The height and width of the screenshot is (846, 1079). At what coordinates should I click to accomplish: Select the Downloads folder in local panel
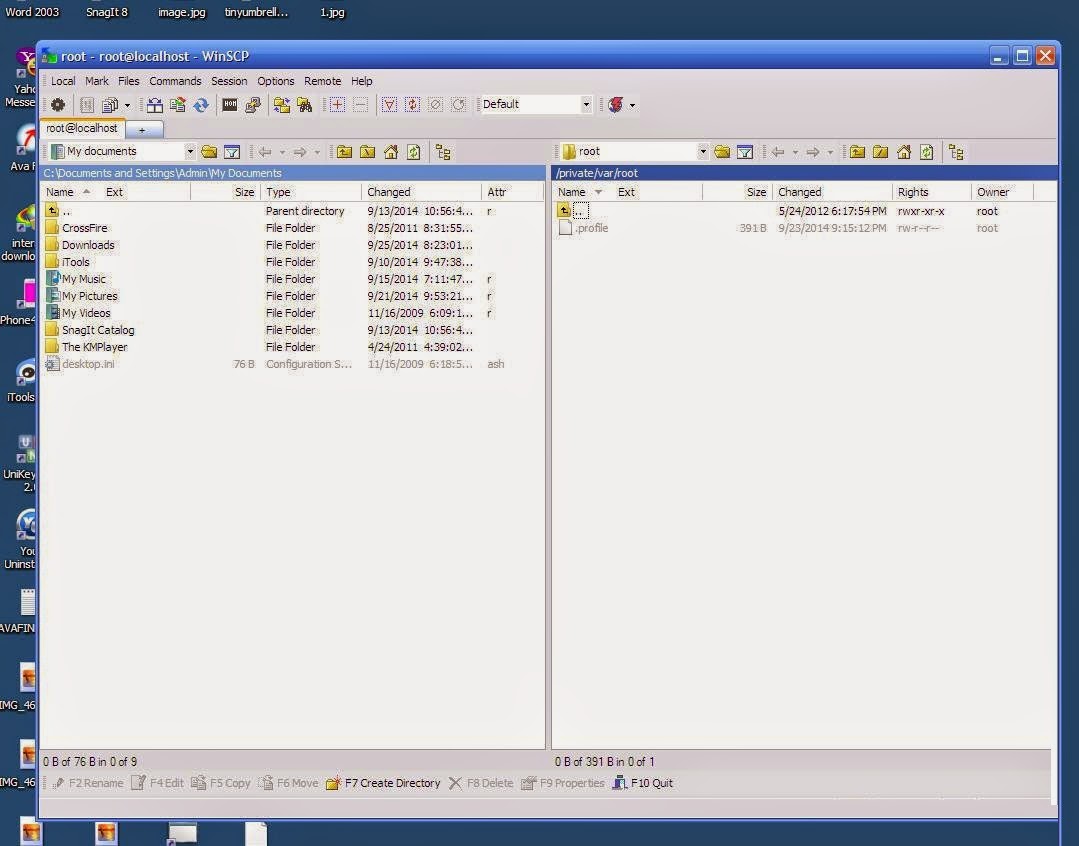(x=88, y=245)
